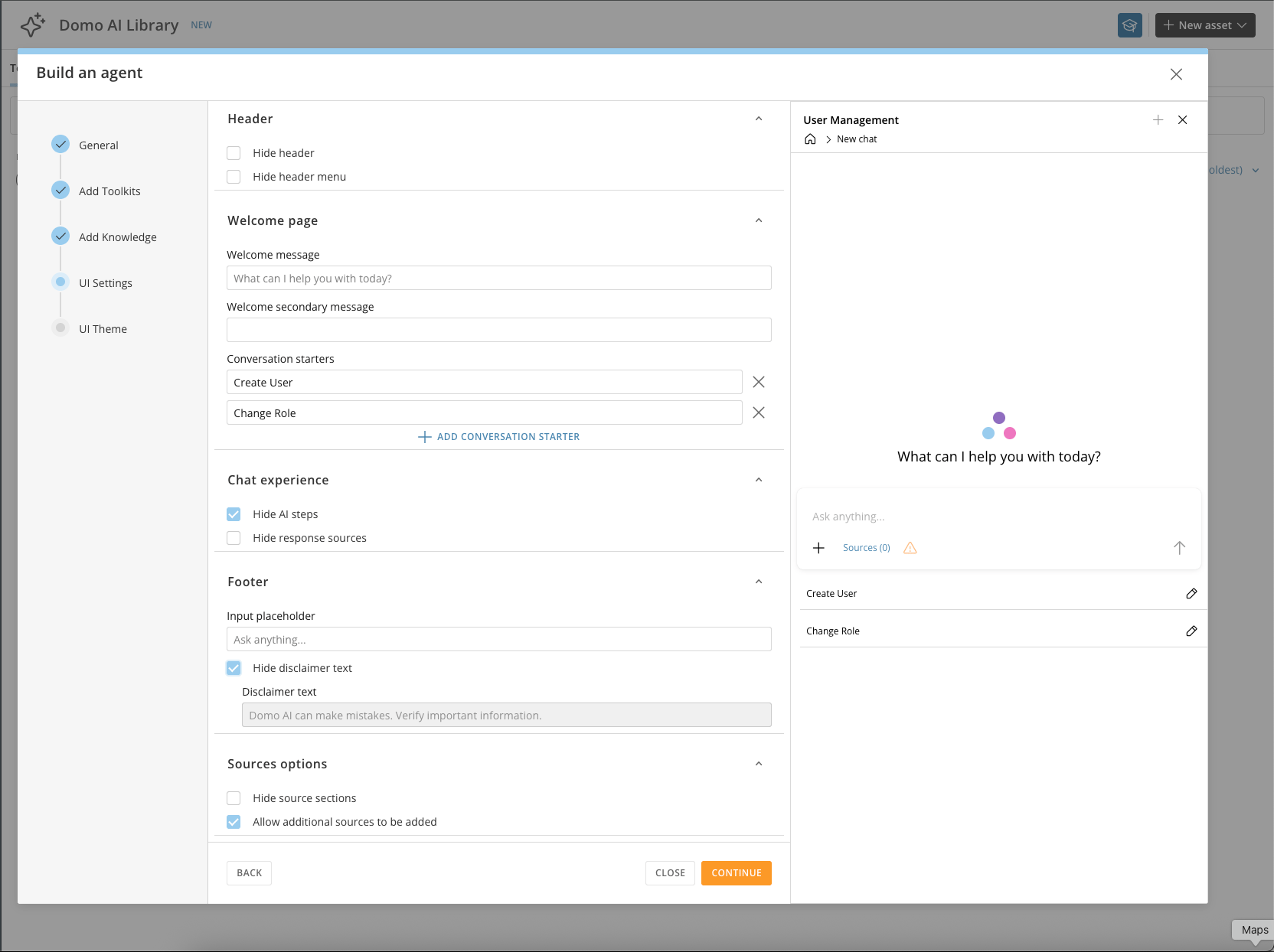Click the Welcome message input field

pos(499,278)
